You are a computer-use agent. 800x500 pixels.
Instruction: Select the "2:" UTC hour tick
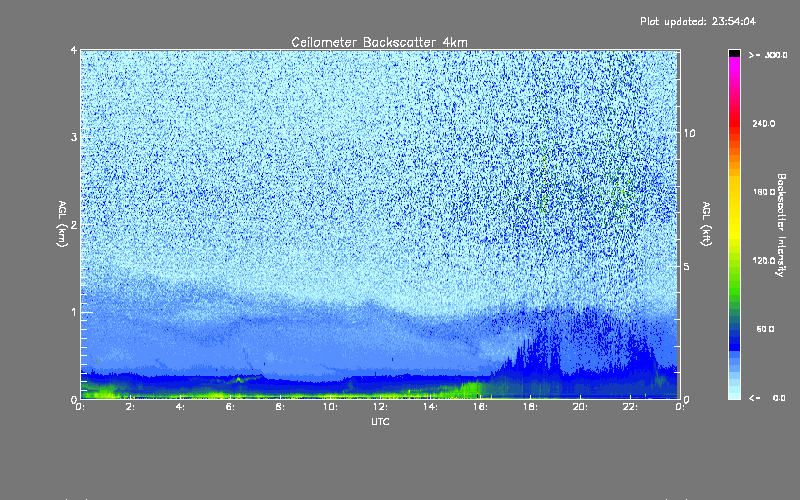tap(131, 407)
